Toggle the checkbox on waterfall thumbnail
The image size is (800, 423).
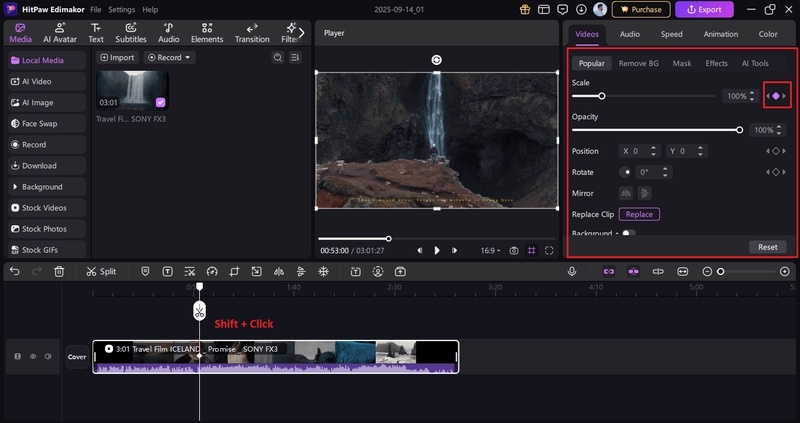coord(160,103)
